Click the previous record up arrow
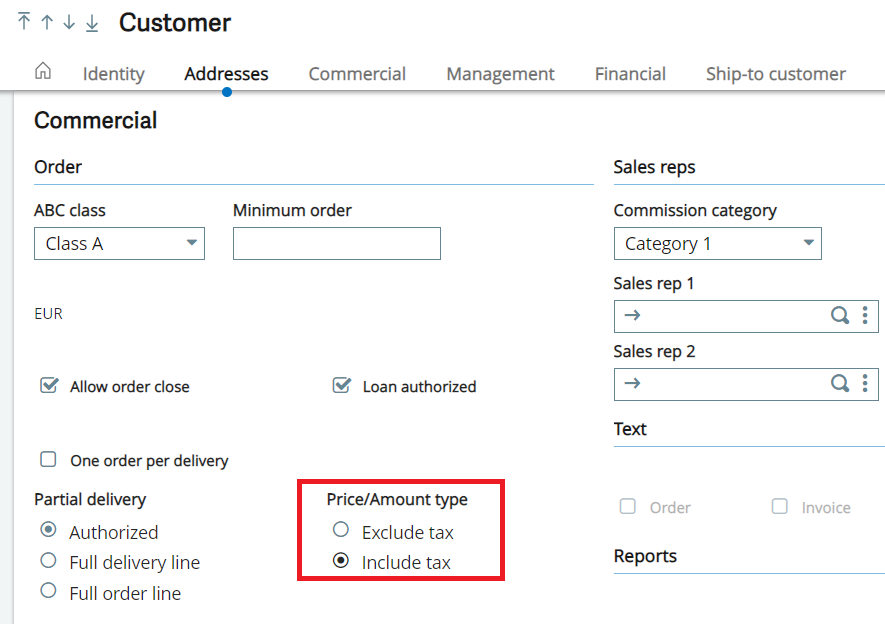 click(x=46, y=22)
